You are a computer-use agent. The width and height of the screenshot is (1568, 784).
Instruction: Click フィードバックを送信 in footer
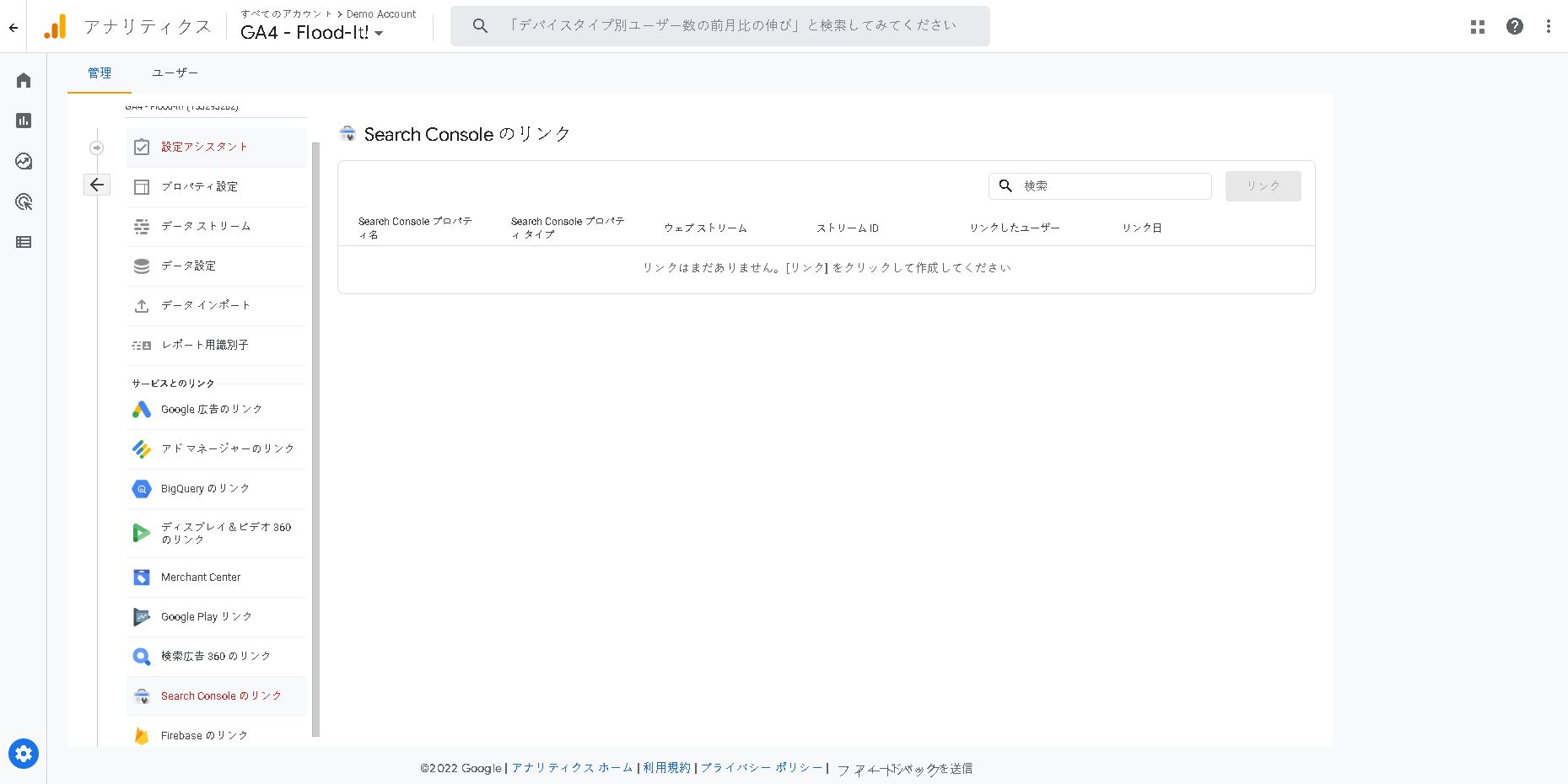pyautogui.click(x=904, y=769)
